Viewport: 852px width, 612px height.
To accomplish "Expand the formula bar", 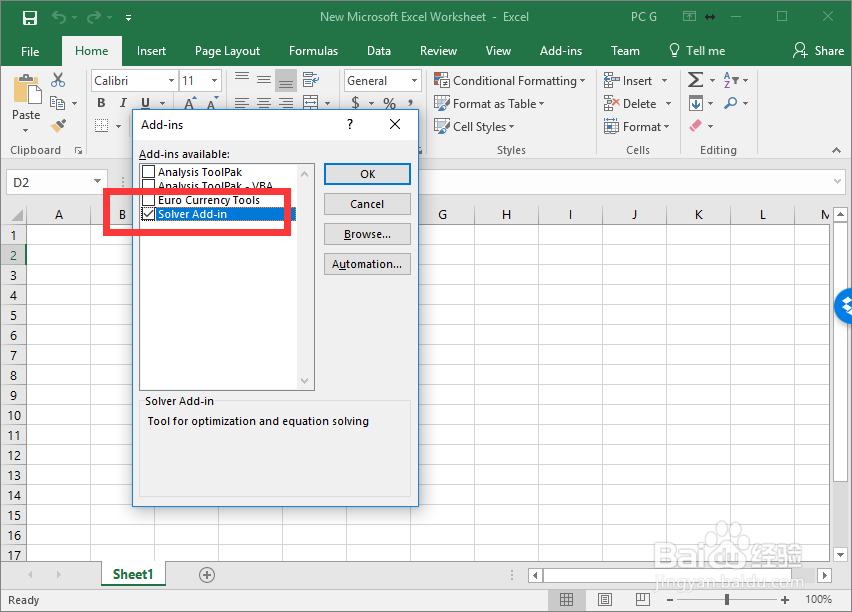I will pyautogui.click(x=837, y=182).
